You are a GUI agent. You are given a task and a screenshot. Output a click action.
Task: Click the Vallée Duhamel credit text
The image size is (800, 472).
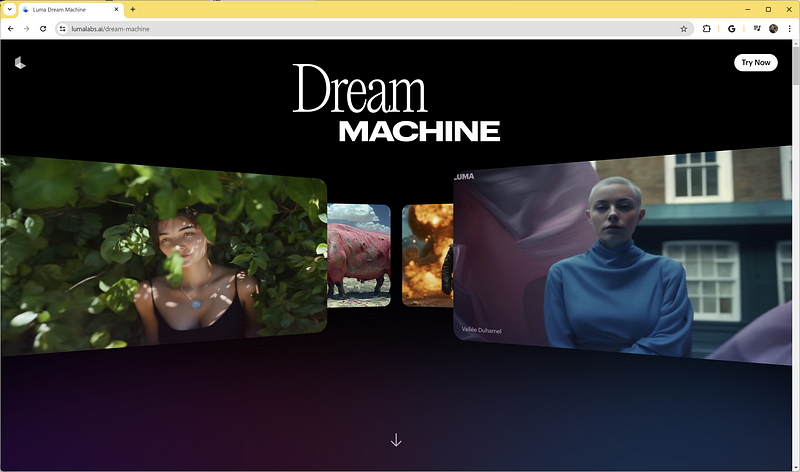tap(482, 330)
